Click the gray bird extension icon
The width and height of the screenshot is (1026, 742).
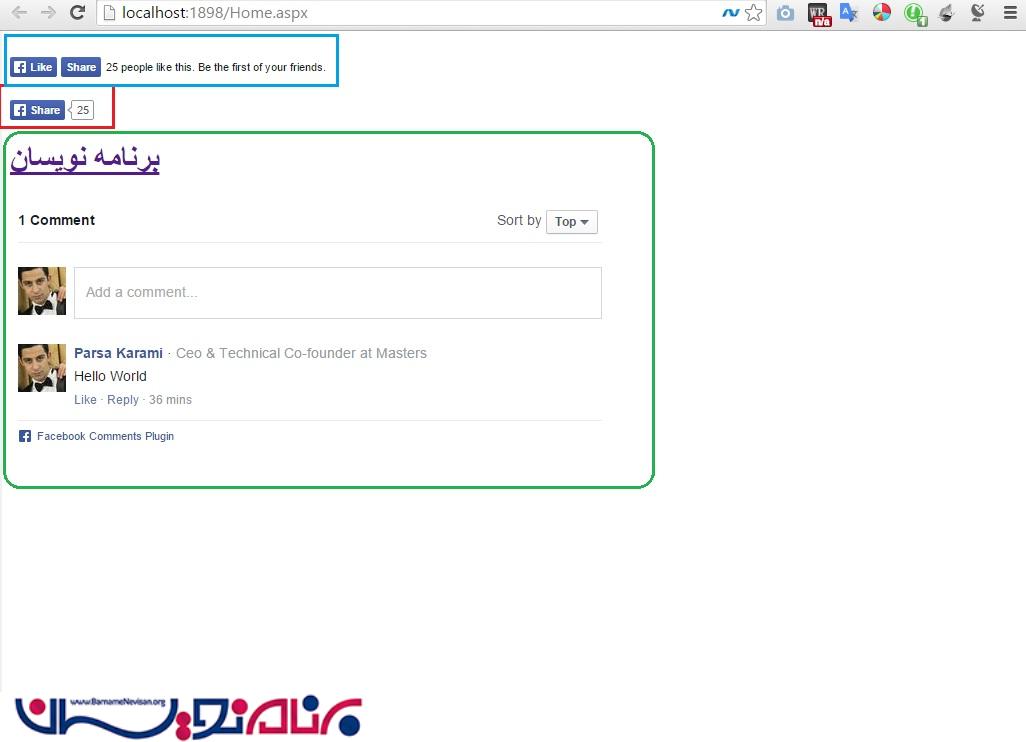(x=946, y=13)
